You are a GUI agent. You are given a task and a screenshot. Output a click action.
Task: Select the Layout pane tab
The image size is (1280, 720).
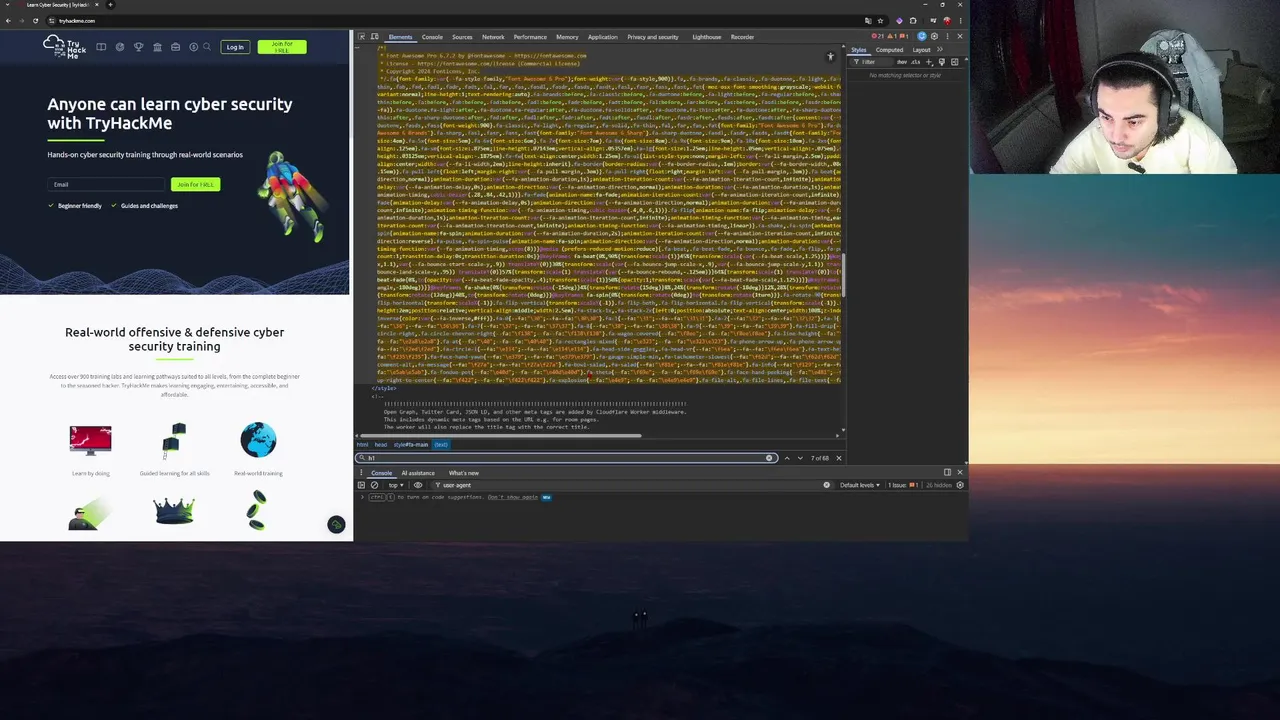(921, 50)
